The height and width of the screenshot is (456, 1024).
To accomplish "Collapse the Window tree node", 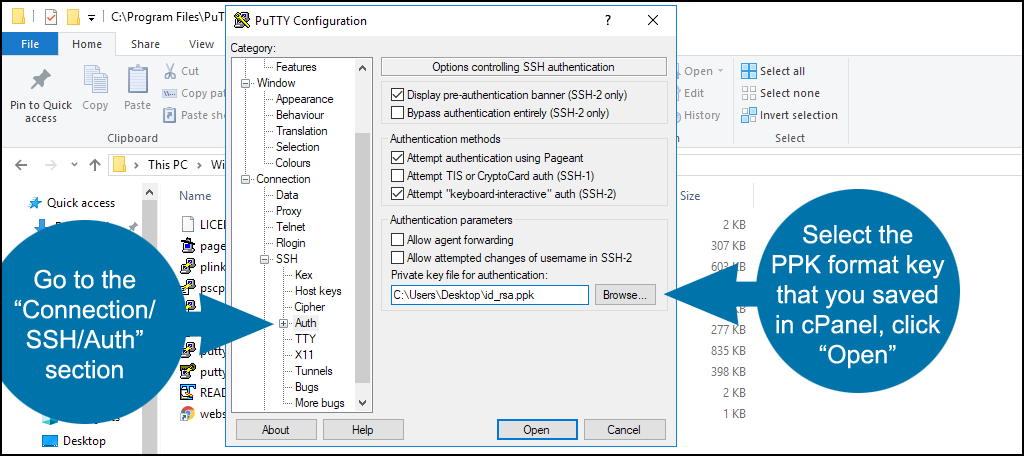I will pos(246,84).
